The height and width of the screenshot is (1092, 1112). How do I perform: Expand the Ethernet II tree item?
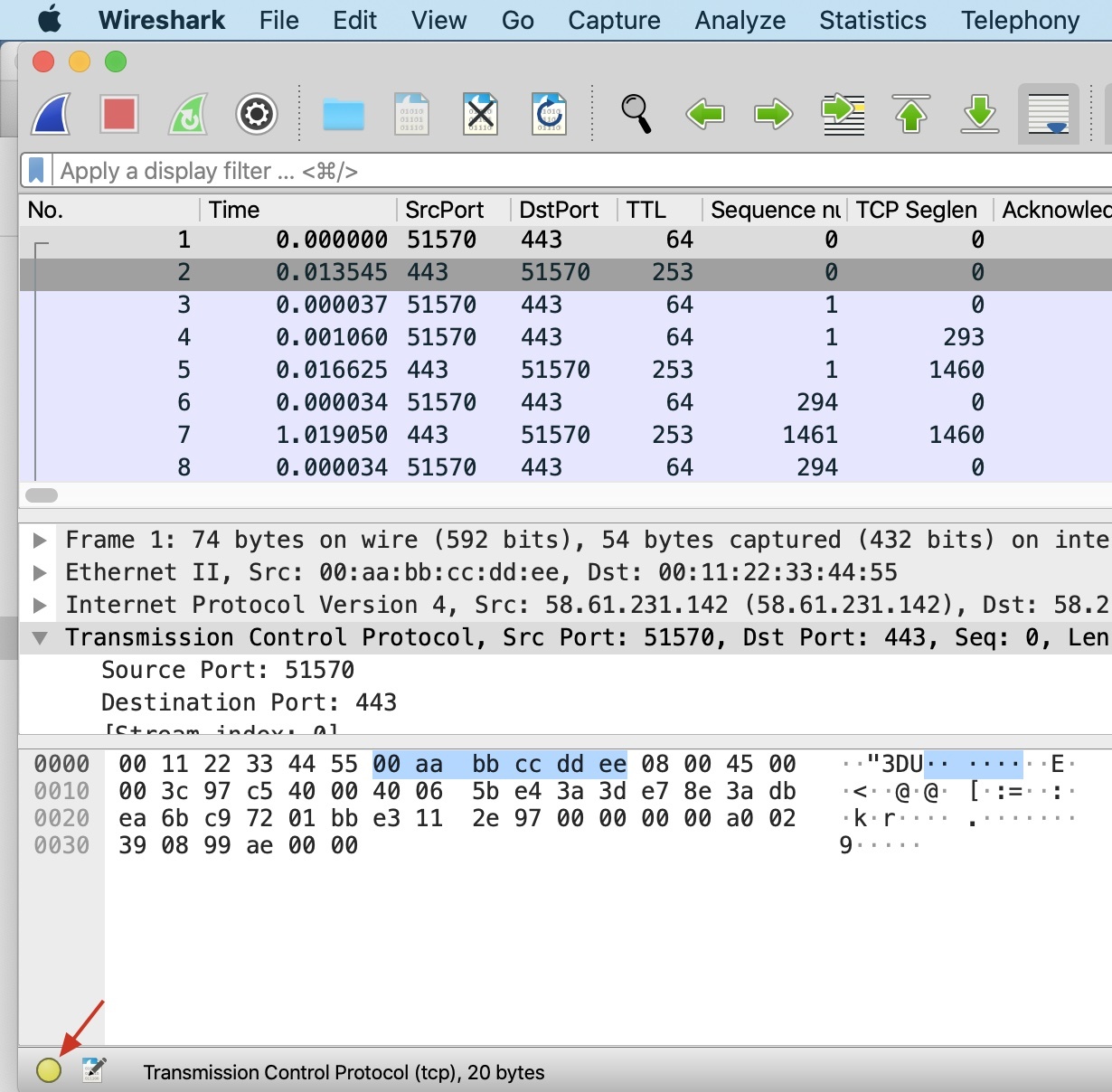pyautogui.click(x=40, y=573)
